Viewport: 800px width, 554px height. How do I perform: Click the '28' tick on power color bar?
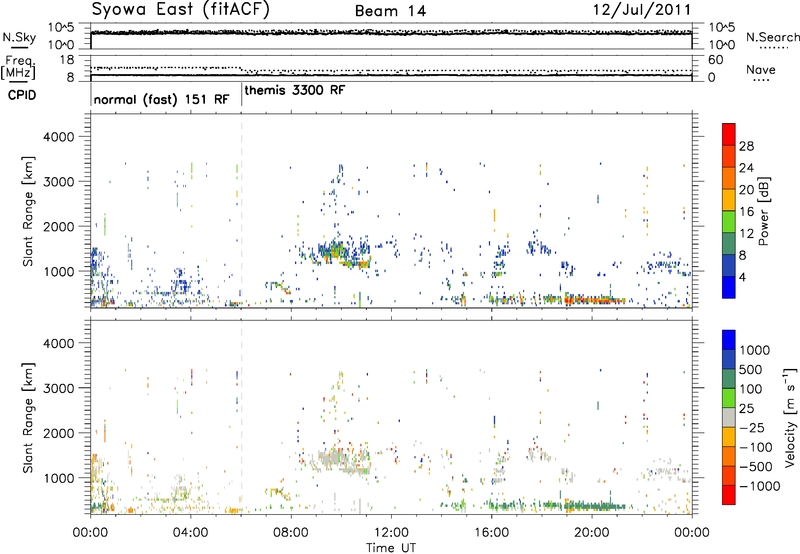point(746,146)
